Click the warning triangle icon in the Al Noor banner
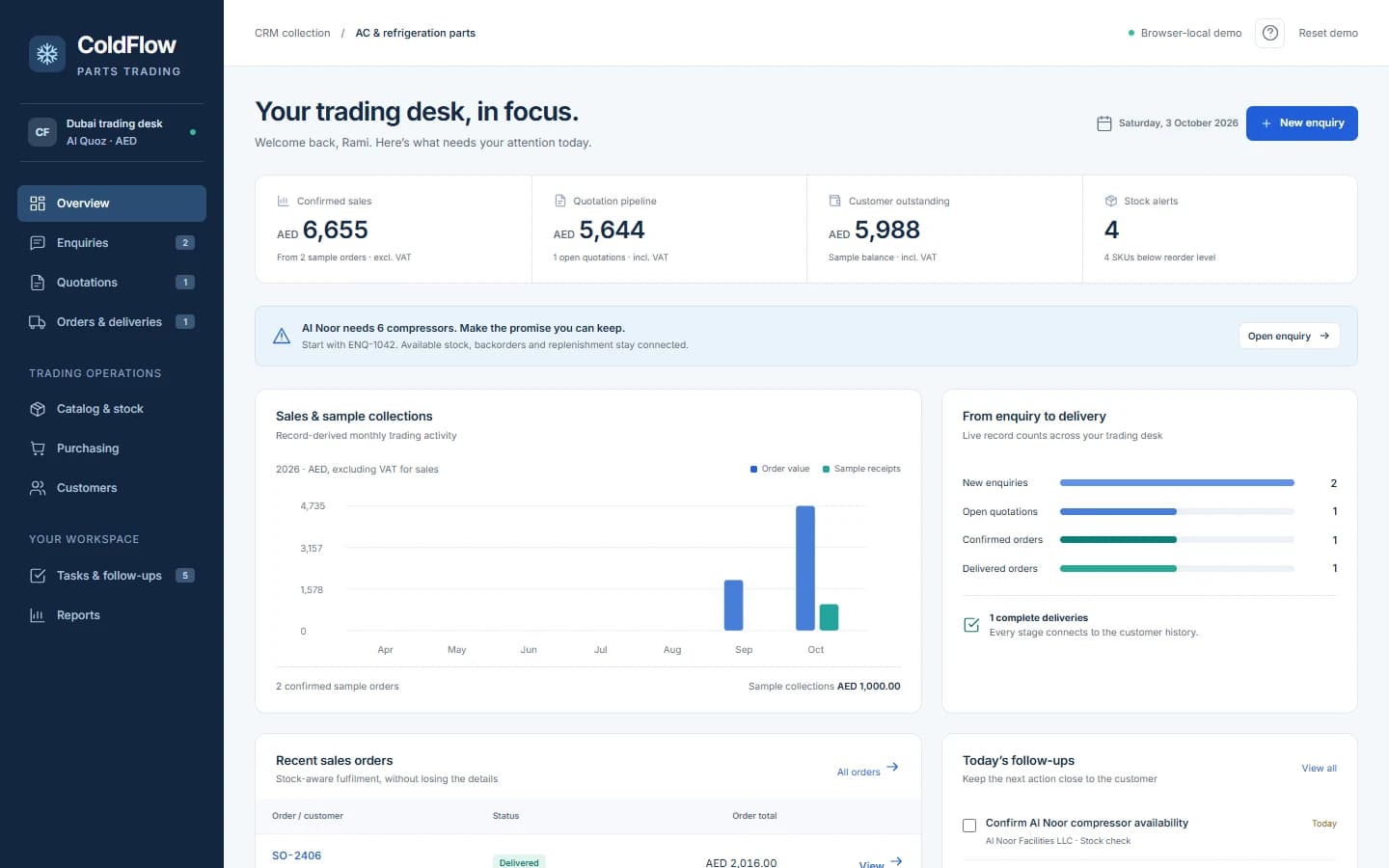The image size is (1389, 868). pos(282,336)
